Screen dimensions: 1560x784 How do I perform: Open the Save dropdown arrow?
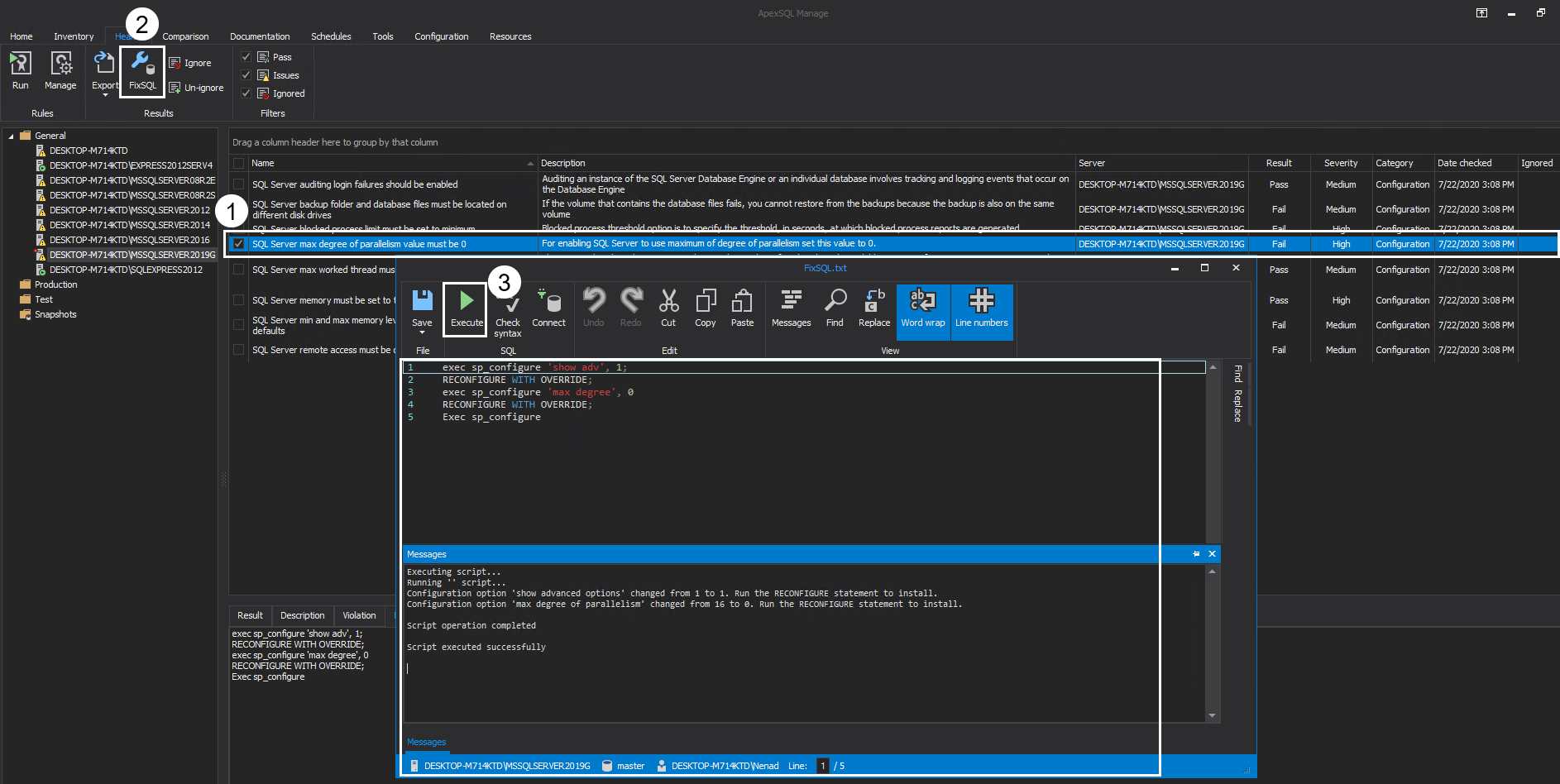coord(422,332)
